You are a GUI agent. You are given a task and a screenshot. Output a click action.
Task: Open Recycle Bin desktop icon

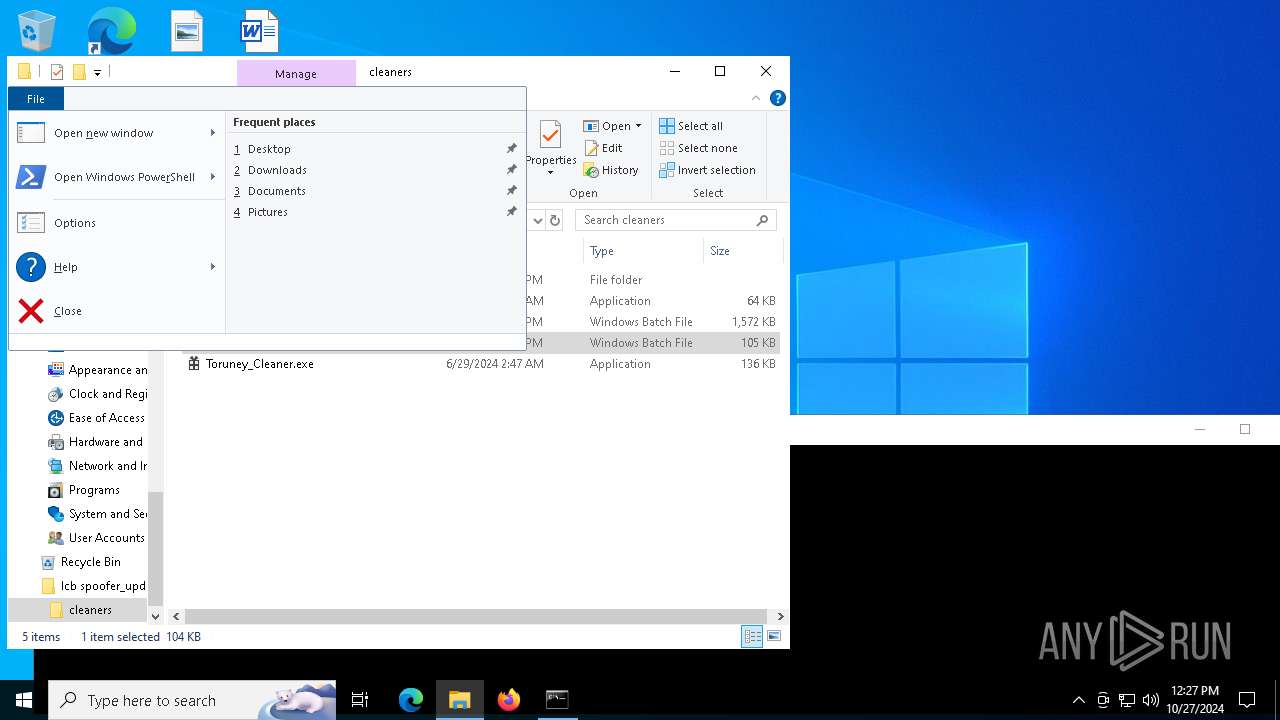point(37,31)
